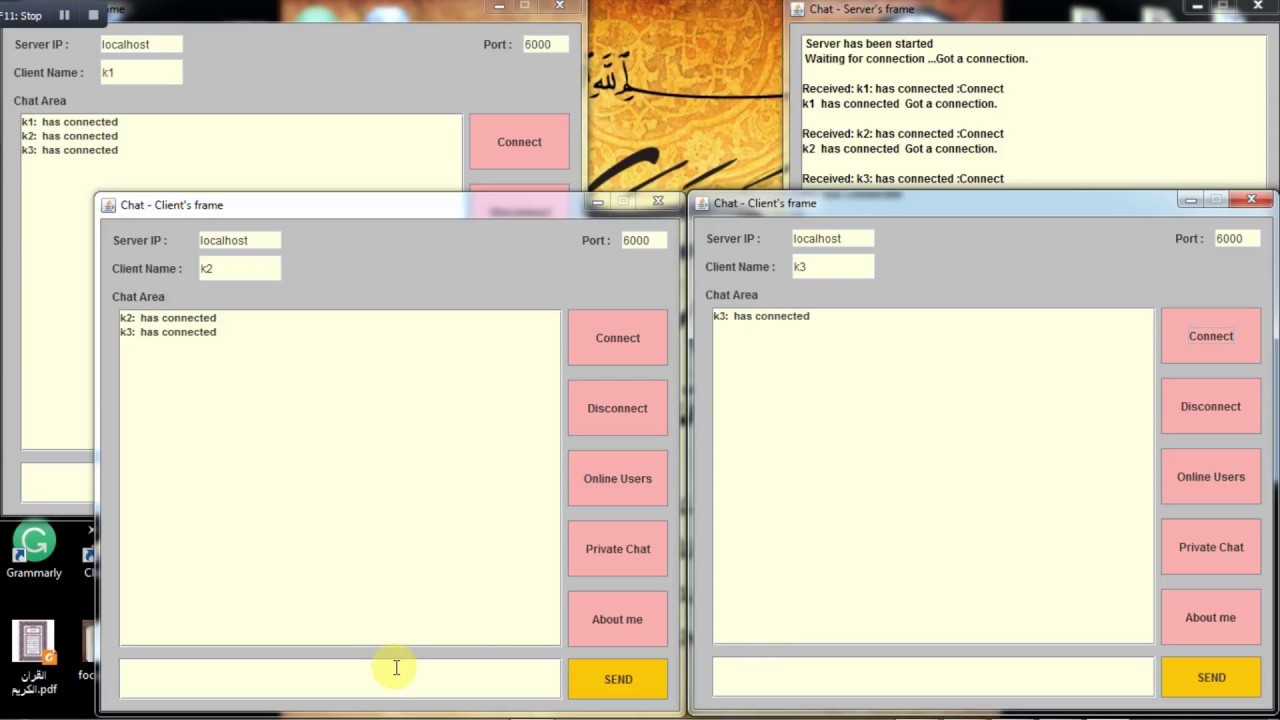Click 'Server has been started' text in server frame
1280x720 pixels.
tap(869, 44)
